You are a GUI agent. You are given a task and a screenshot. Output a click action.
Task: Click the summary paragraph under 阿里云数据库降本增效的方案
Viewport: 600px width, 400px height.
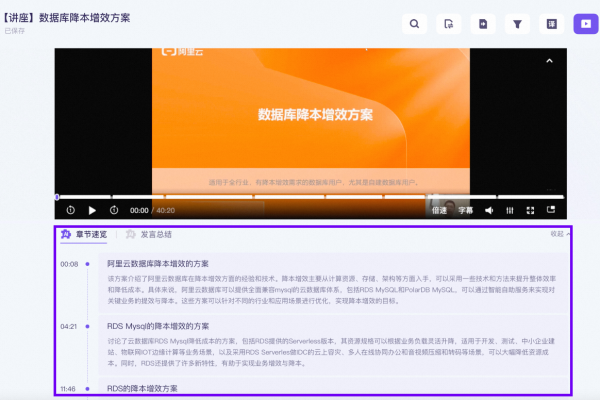point(331,290)
